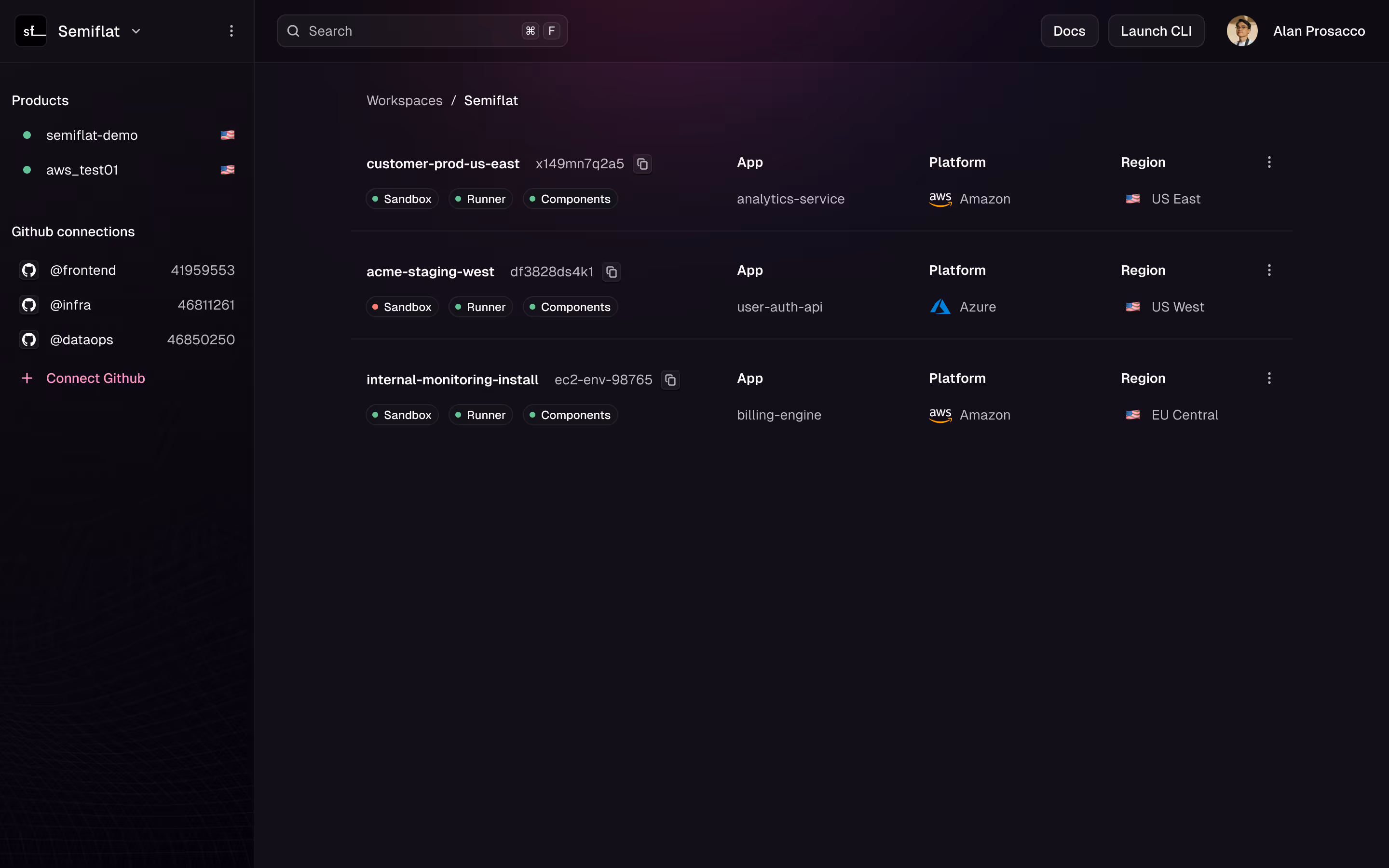
Task: Click Alan Prosacco's avatar
Action: [1242, 31]
